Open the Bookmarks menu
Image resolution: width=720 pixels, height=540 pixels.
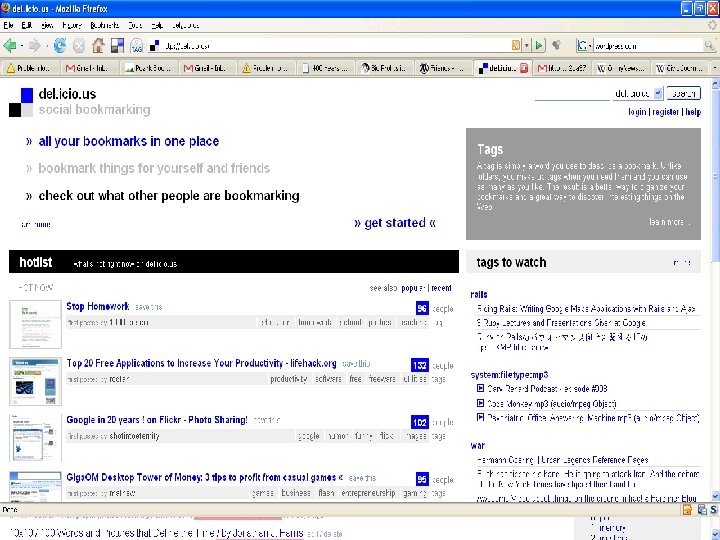click(x=105, y=25)
